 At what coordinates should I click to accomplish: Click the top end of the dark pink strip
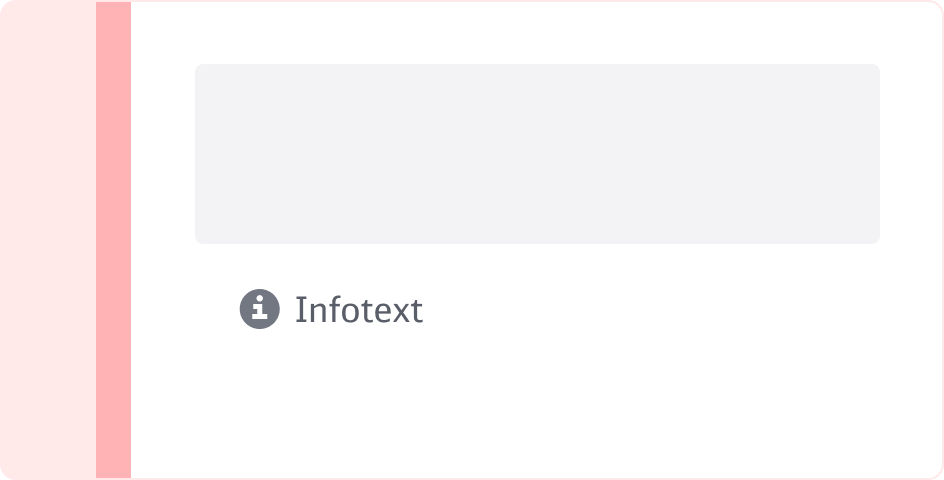(113, 8)
